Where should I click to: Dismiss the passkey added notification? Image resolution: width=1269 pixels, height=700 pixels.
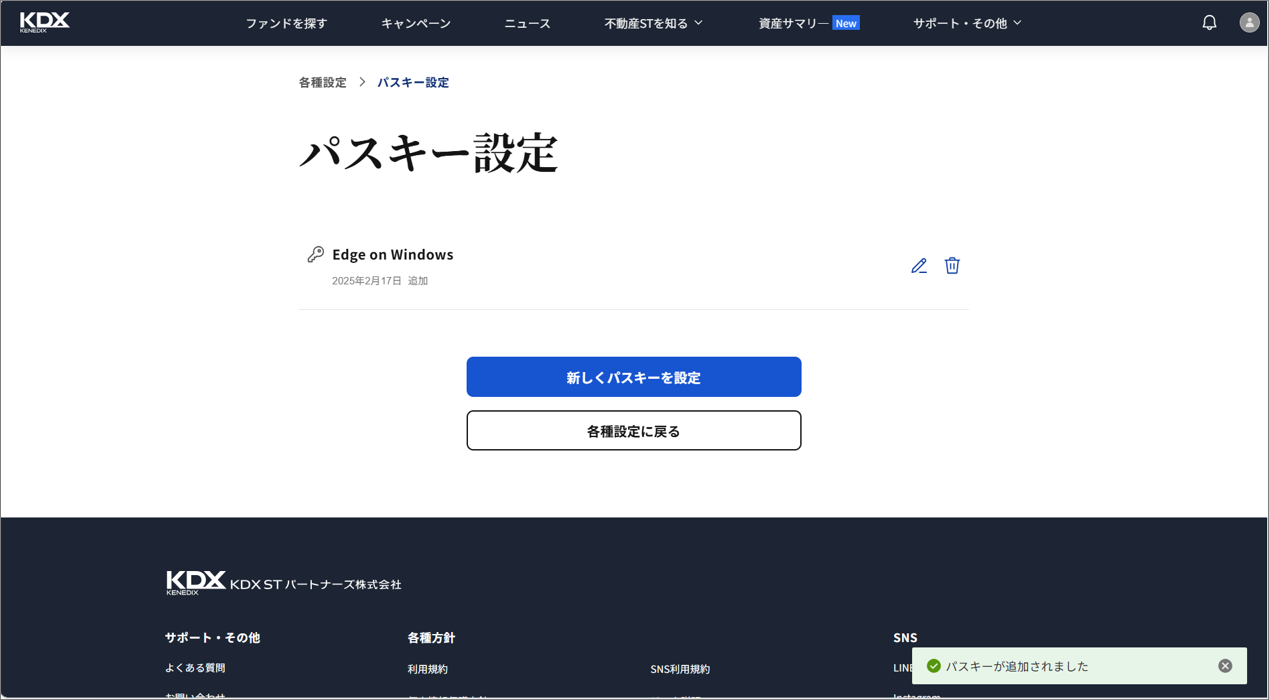click(x=1225, y=666)
